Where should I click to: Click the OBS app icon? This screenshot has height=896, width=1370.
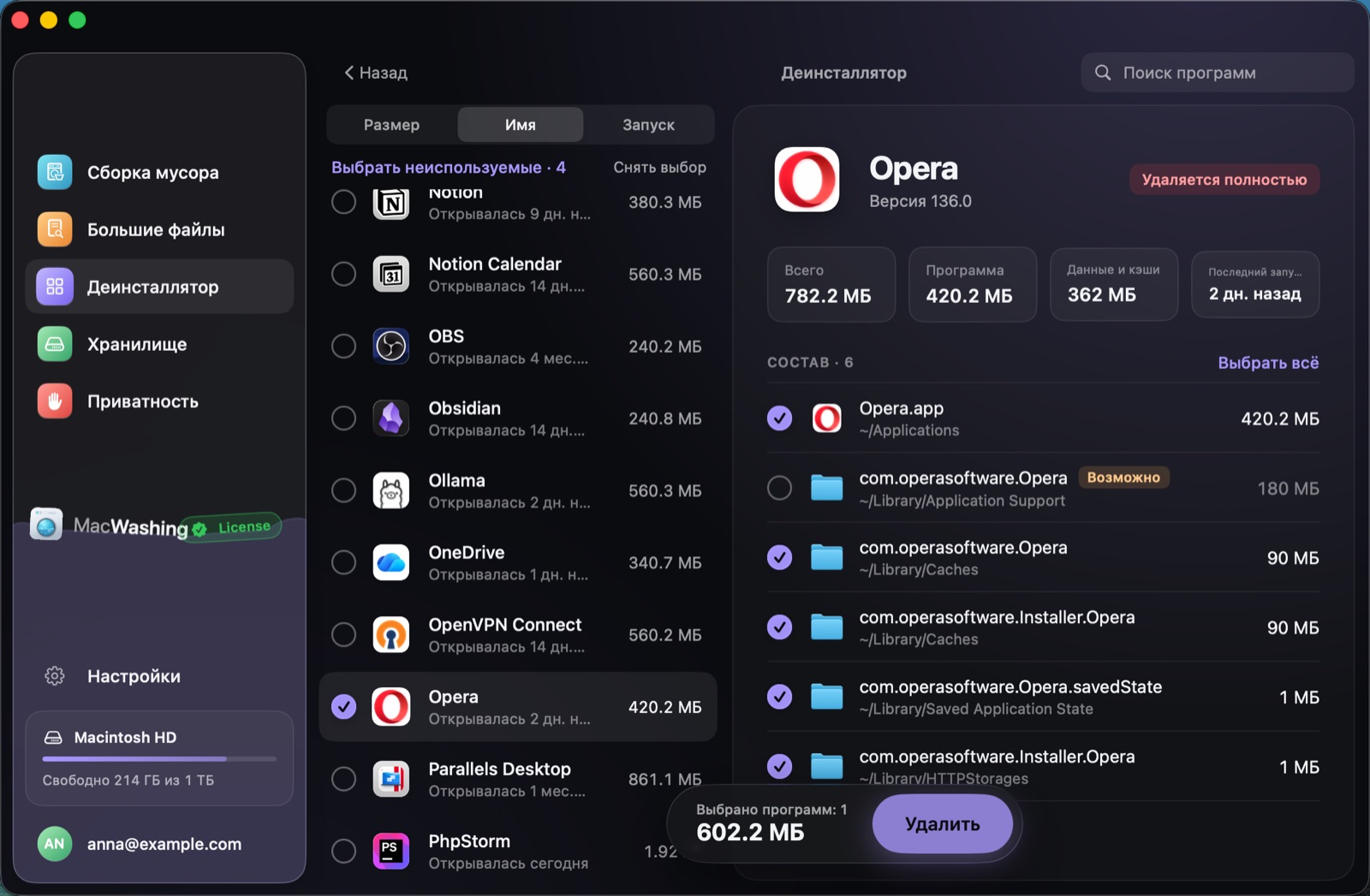(x=391, y=346)
